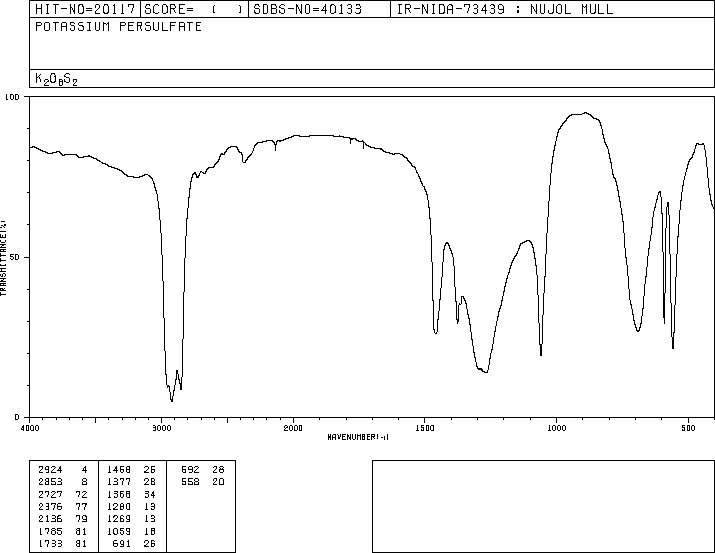Select the SDBS-NO=40133 header cell
This screenshot has height=553, width=715.
tap(319, 9)
